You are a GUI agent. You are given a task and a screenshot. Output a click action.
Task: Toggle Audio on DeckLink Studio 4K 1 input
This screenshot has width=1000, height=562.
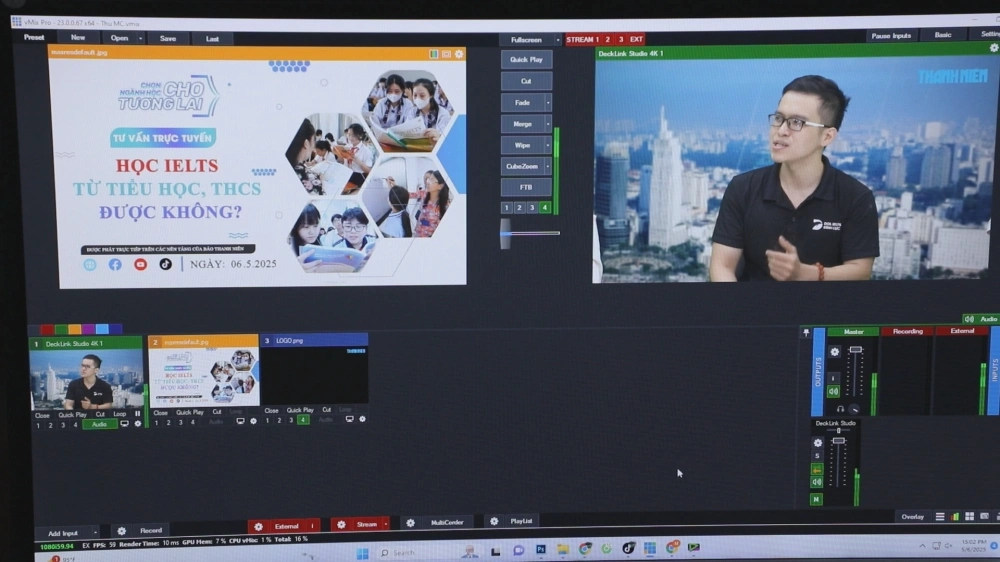pyautogui.click(x=99, y=424)
